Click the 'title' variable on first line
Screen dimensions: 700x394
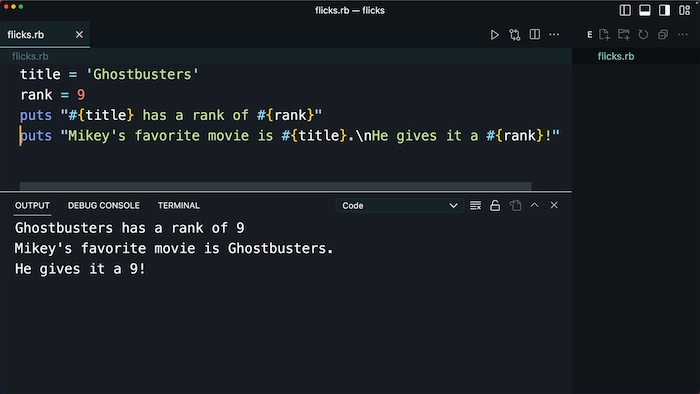click(40, 74)
